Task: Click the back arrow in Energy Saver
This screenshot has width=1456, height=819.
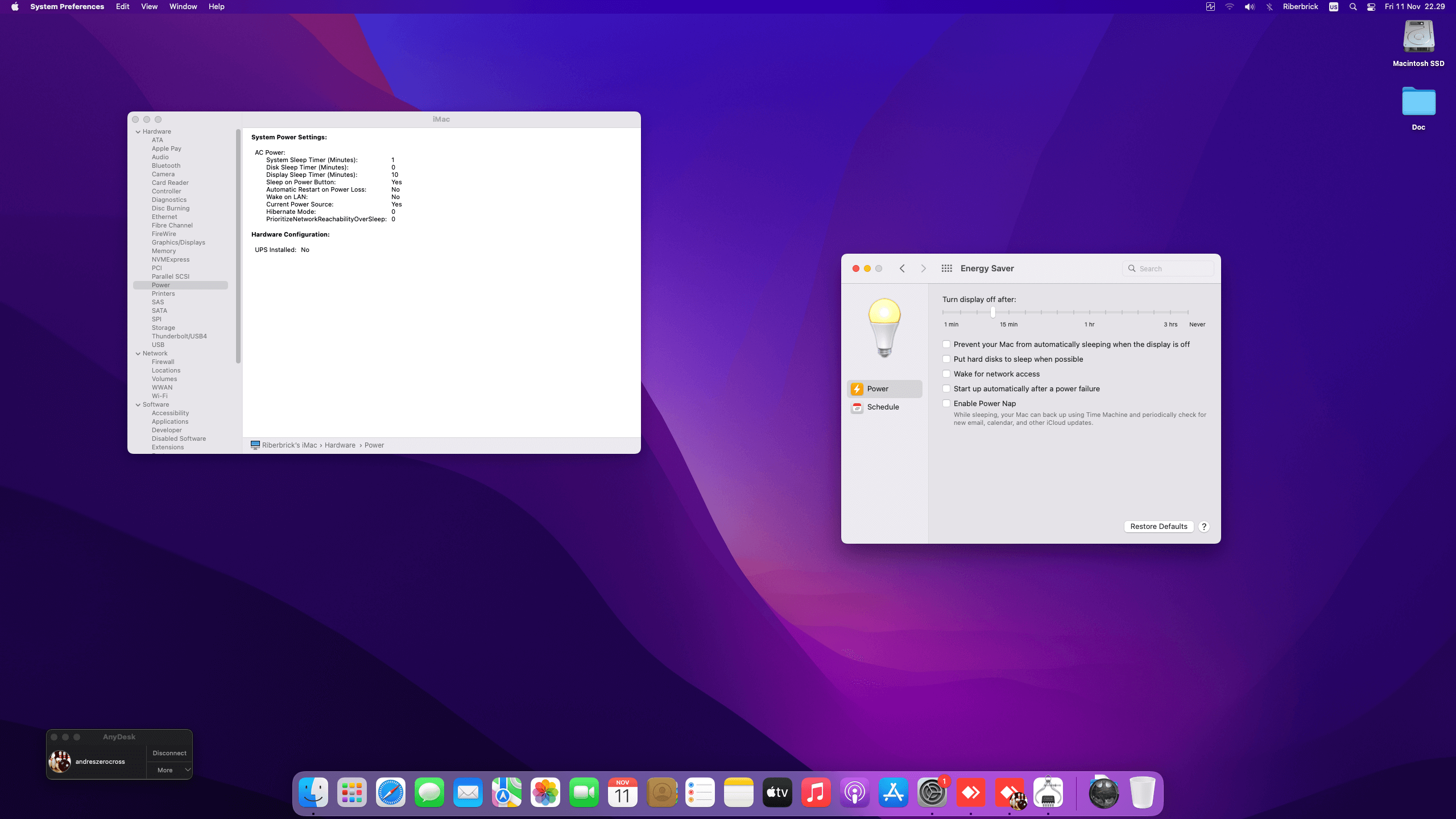Action: click(x=902, y=268)
